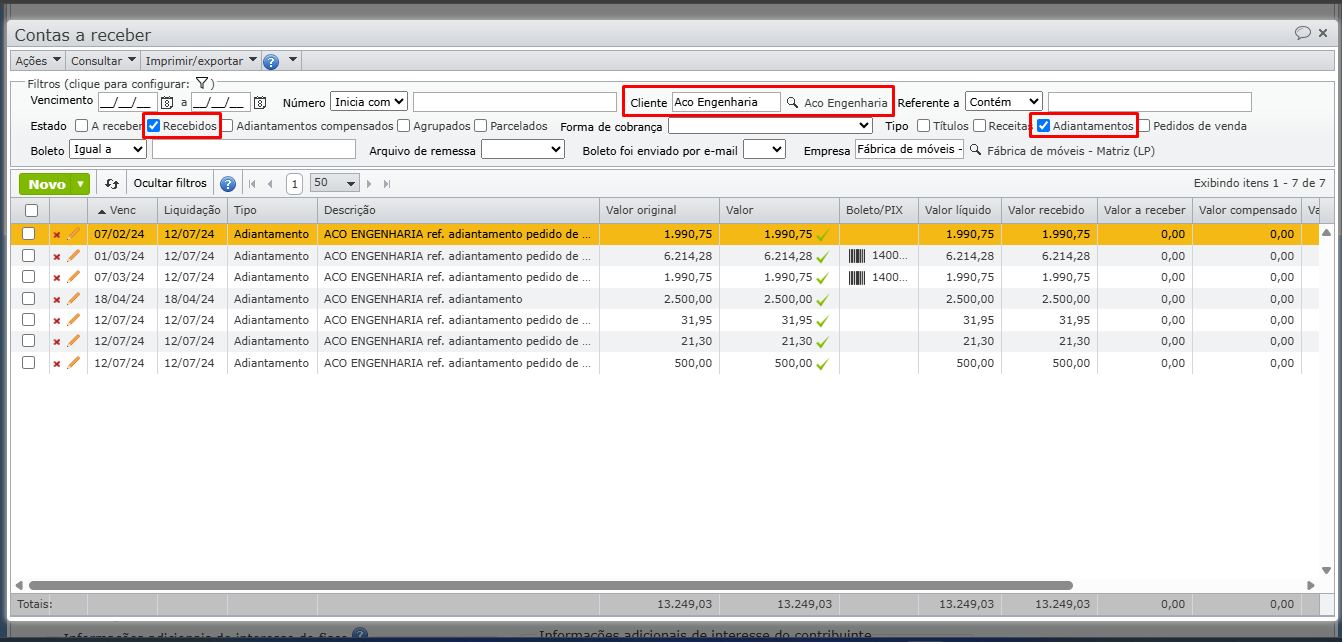Image resolution: width=1342 pixels, height=642 pixels.
Task: Open the Ações menu
Action: 38,61
